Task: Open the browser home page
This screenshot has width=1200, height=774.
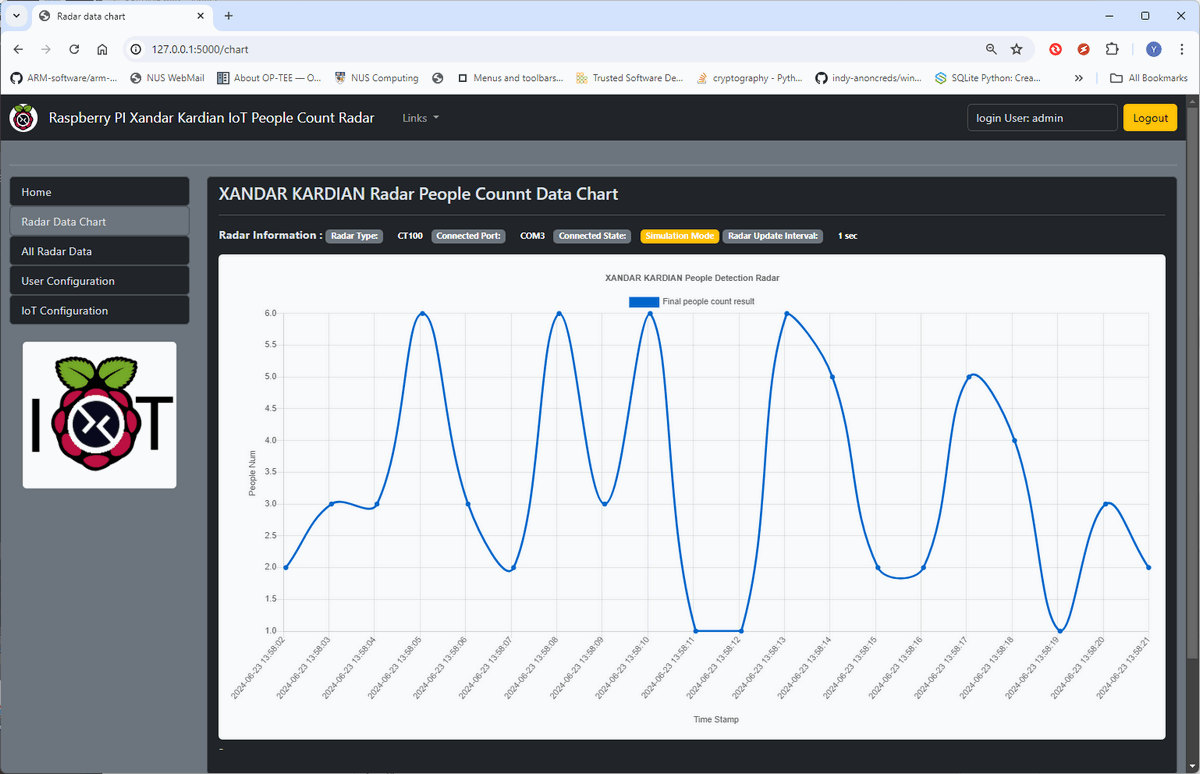Action: click(x=102, y=49)
